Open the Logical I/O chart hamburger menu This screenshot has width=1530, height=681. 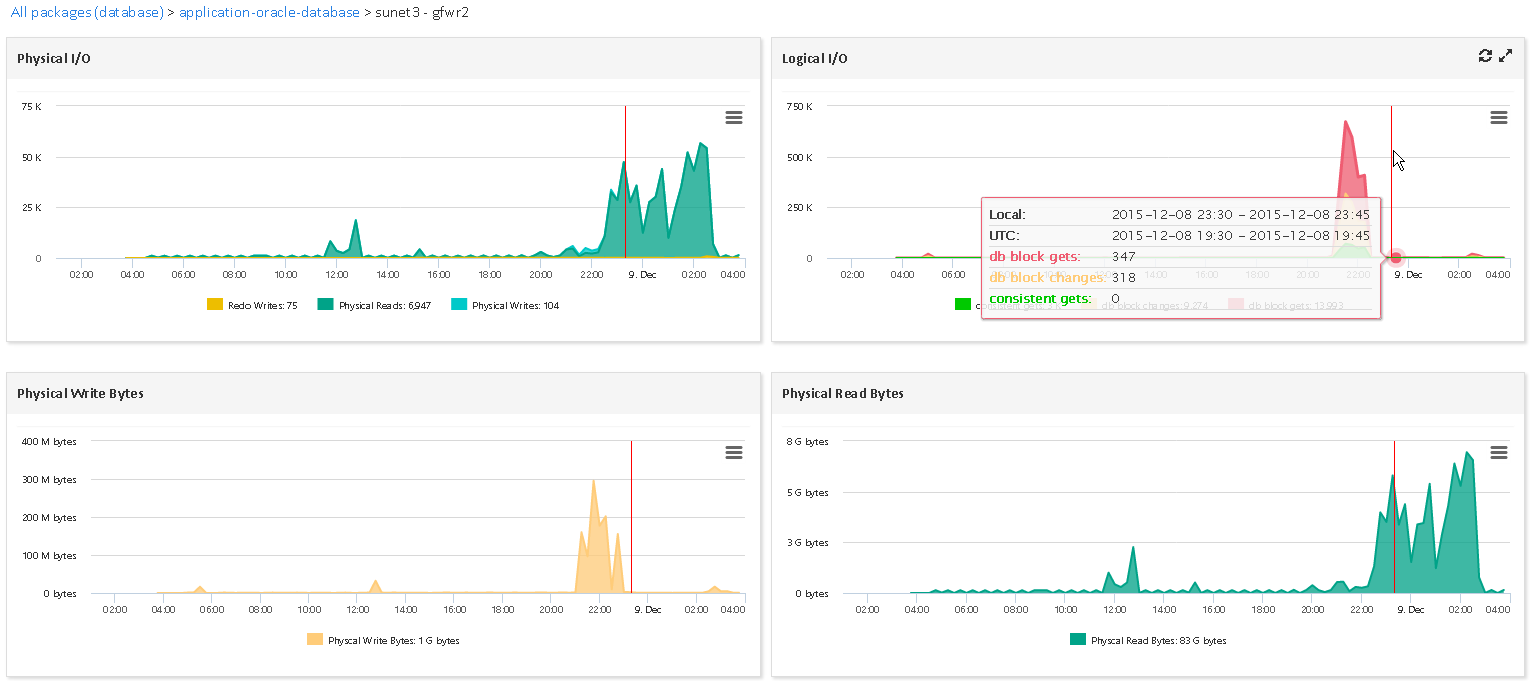pos(1498,117)
